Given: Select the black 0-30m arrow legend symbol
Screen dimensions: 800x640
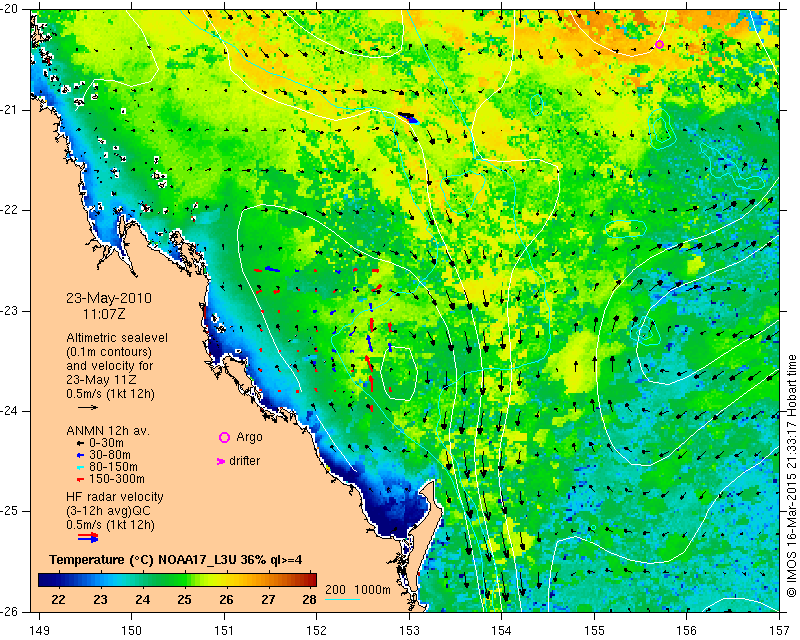Looking at the screenshot, I should [x=80, y=444].
